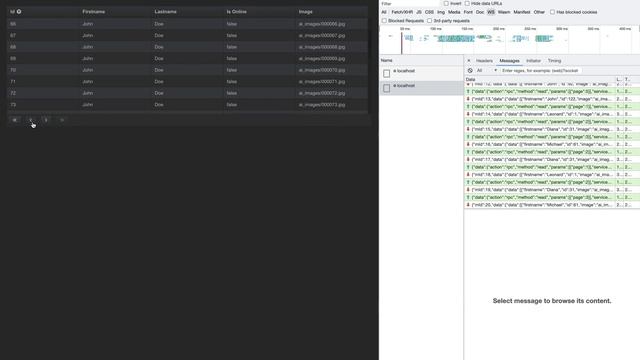Filter requests by Doc type
Viewport: 640px width, 360px height.
click(480, 12)
